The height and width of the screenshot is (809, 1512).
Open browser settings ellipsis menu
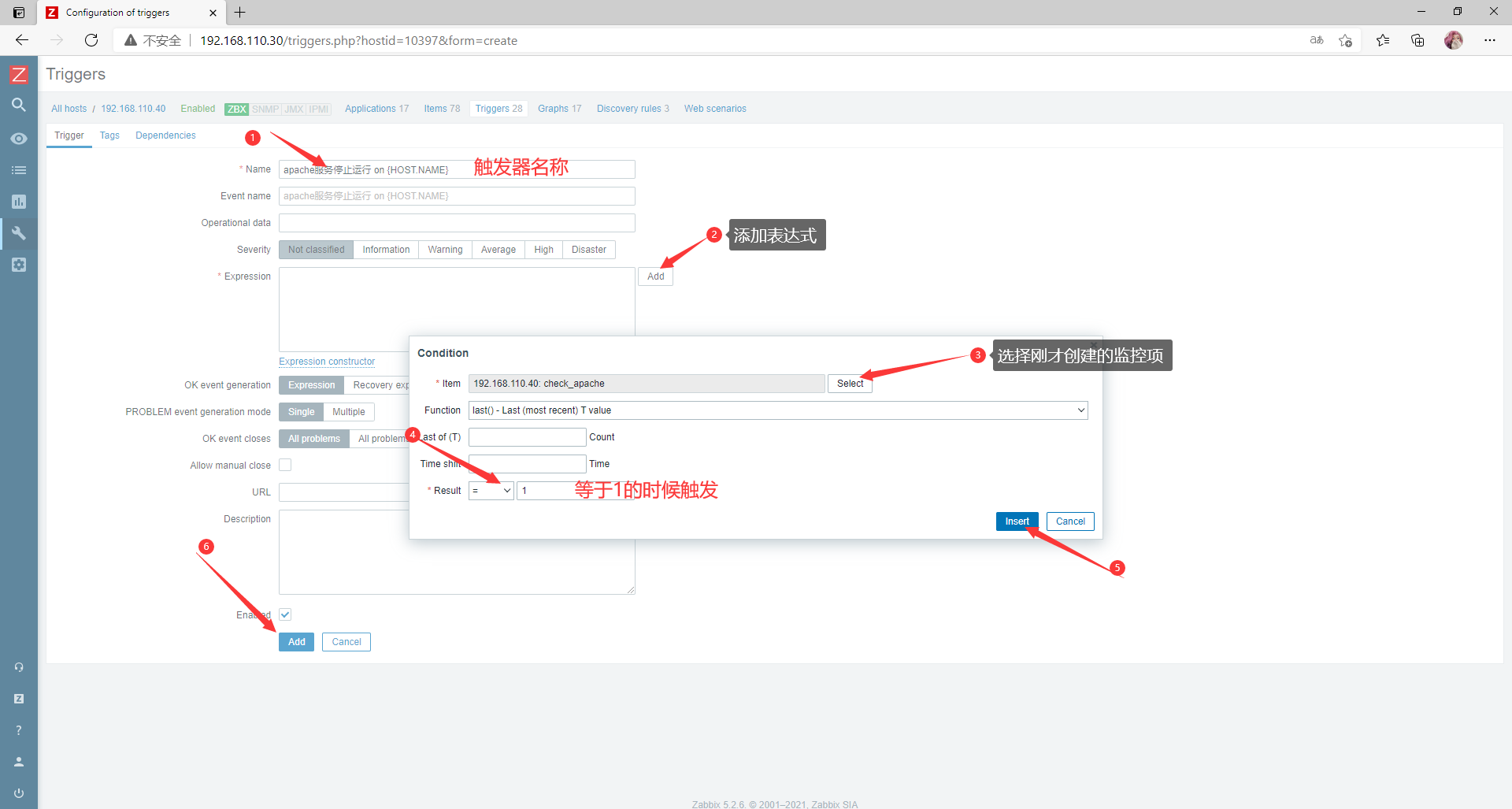[1490, 40]
